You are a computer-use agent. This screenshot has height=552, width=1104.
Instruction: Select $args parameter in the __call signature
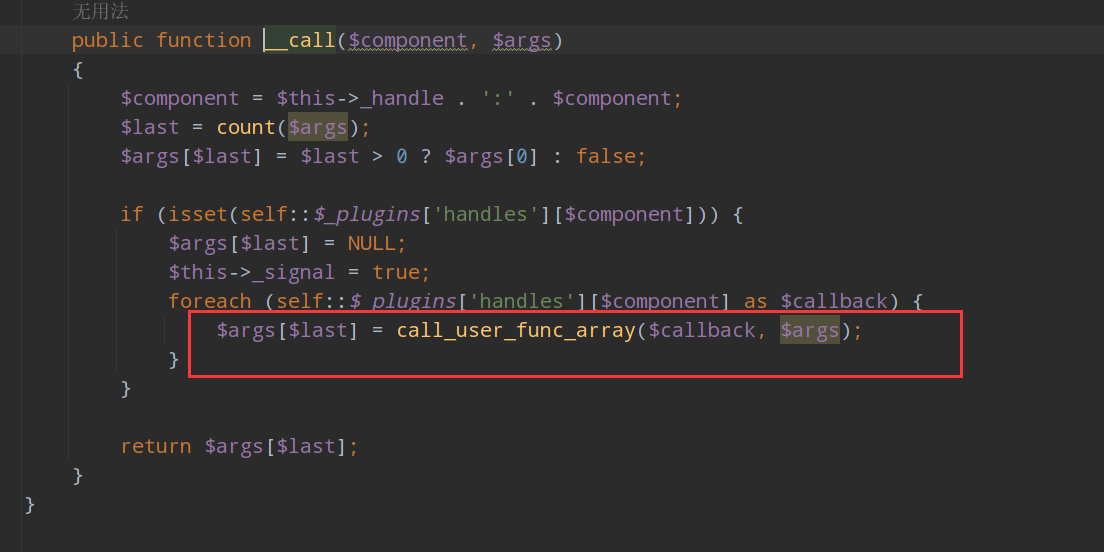(x=521, y=40)
